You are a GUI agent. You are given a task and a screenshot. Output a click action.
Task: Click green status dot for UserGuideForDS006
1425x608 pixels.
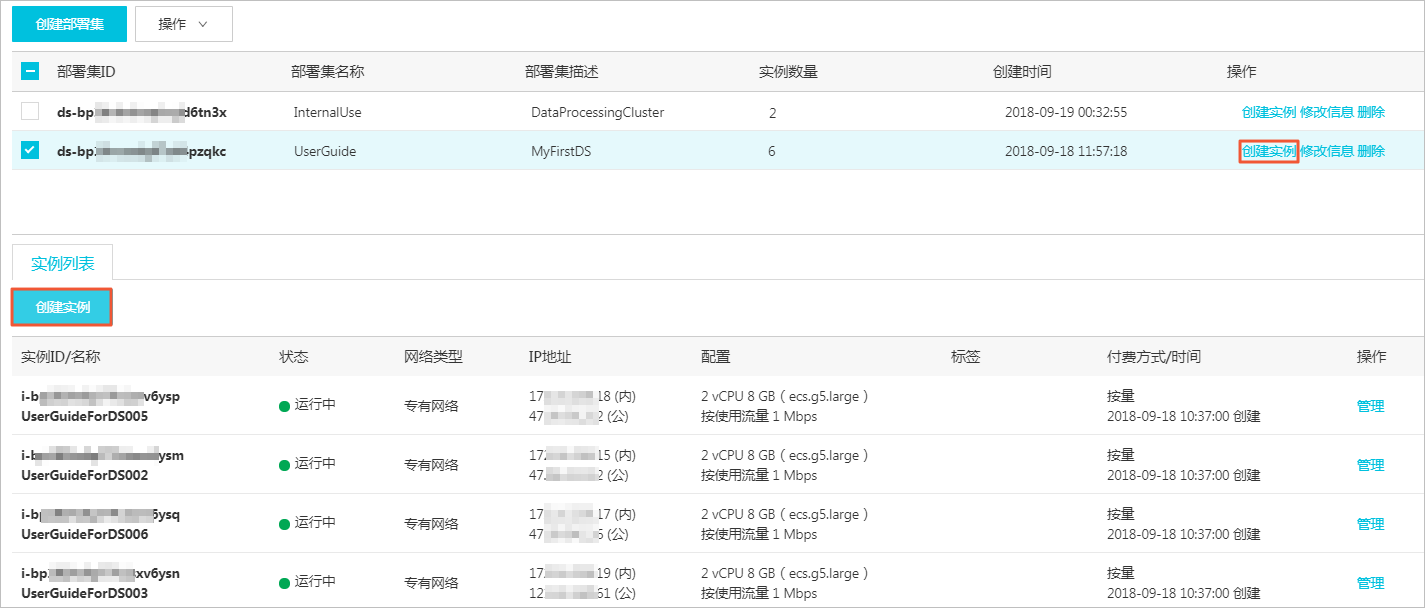[x=284, y=523]
